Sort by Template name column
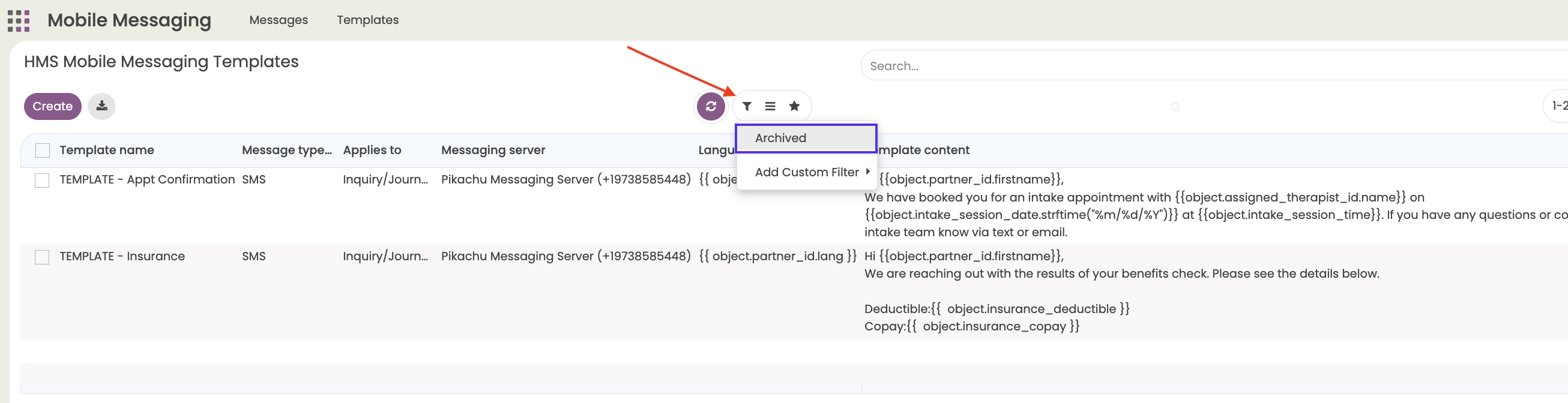1568x403 pixels. (106, 150)
